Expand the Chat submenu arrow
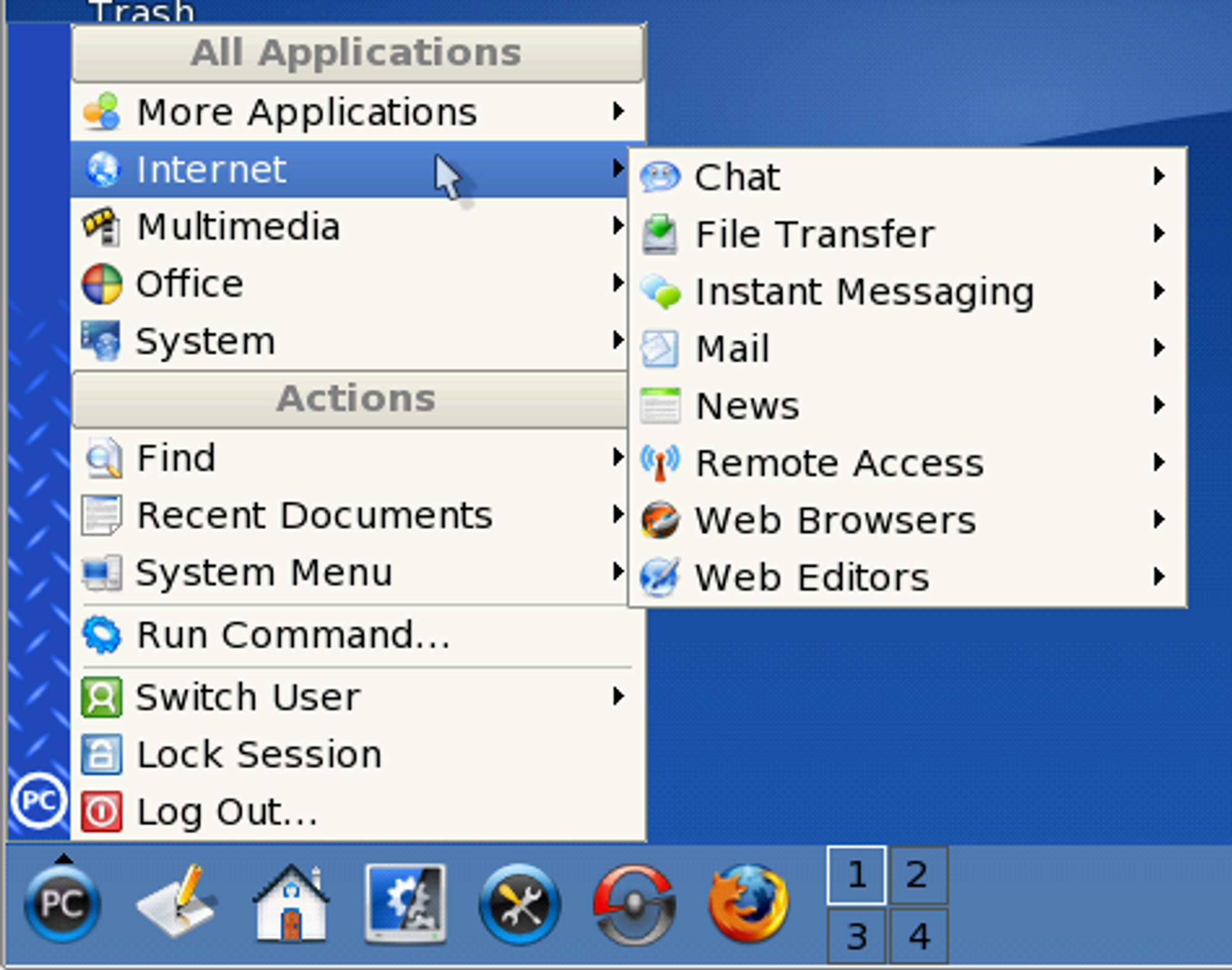This screenshot has height=970, width=1232. coord(1159,177)
